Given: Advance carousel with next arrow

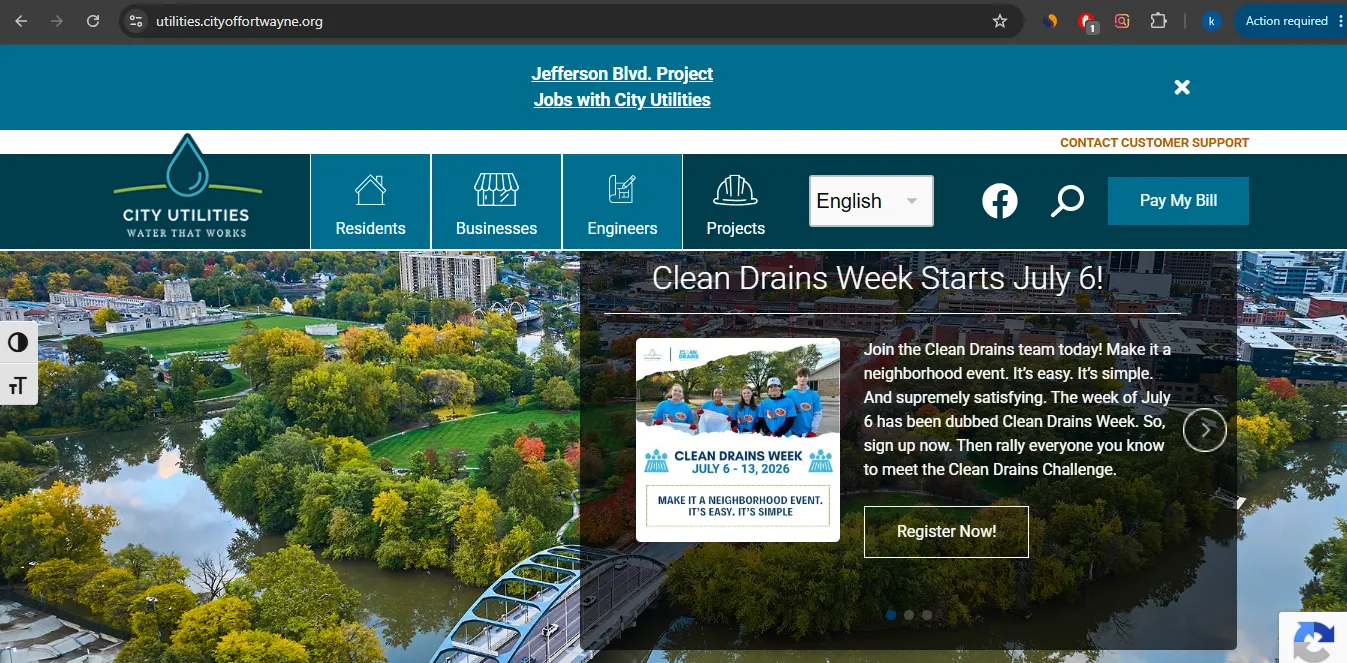Looking at the screenshot, I should (1204, 430).
